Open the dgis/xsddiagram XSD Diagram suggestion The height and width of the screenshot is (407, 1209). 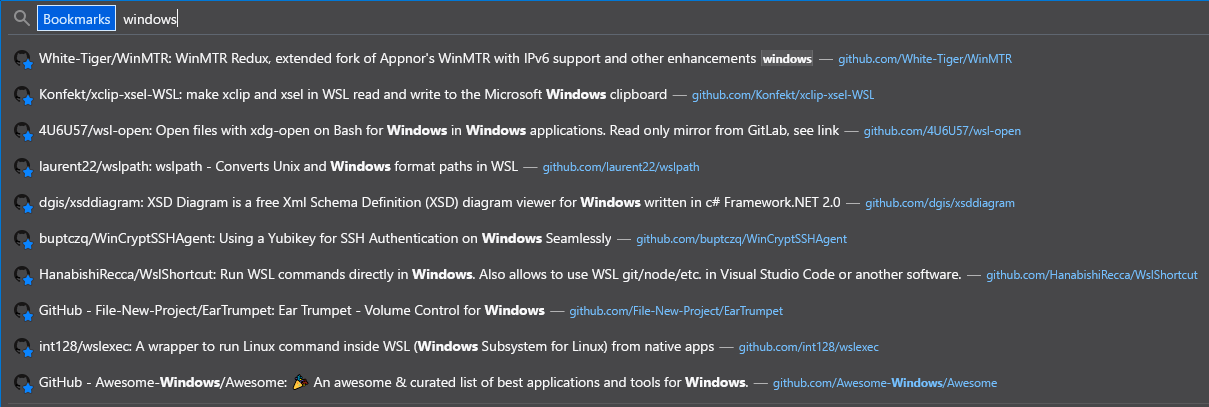(x=604, y=203)
